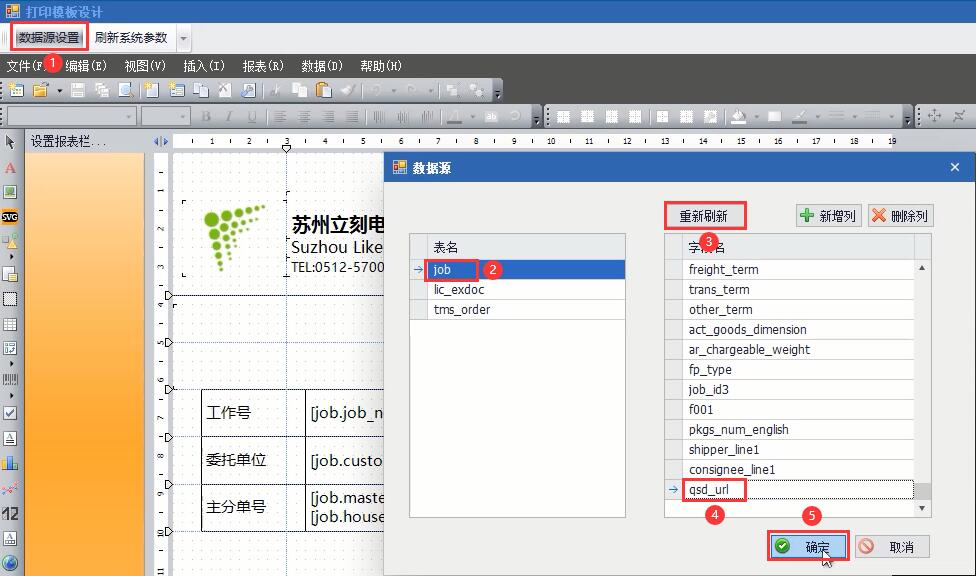Select the text object tool
This screenshot has width=976, height=576.
tap(10, 168)
